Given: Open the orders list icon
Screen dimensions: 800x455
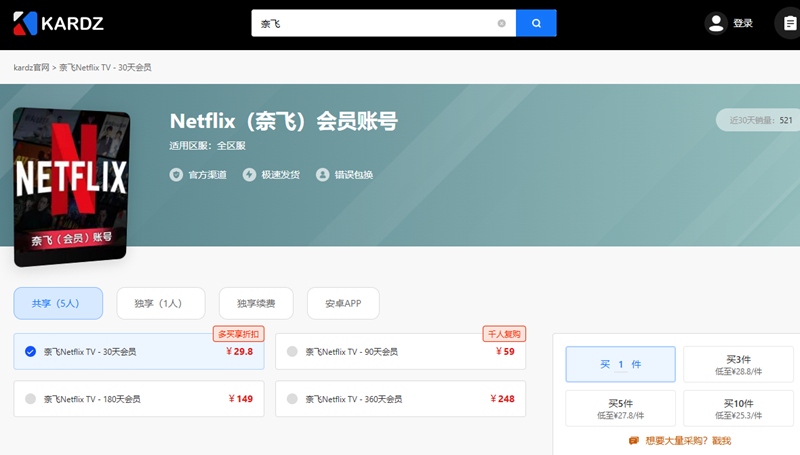Looking at the screenshot, I should click(789, 23).
